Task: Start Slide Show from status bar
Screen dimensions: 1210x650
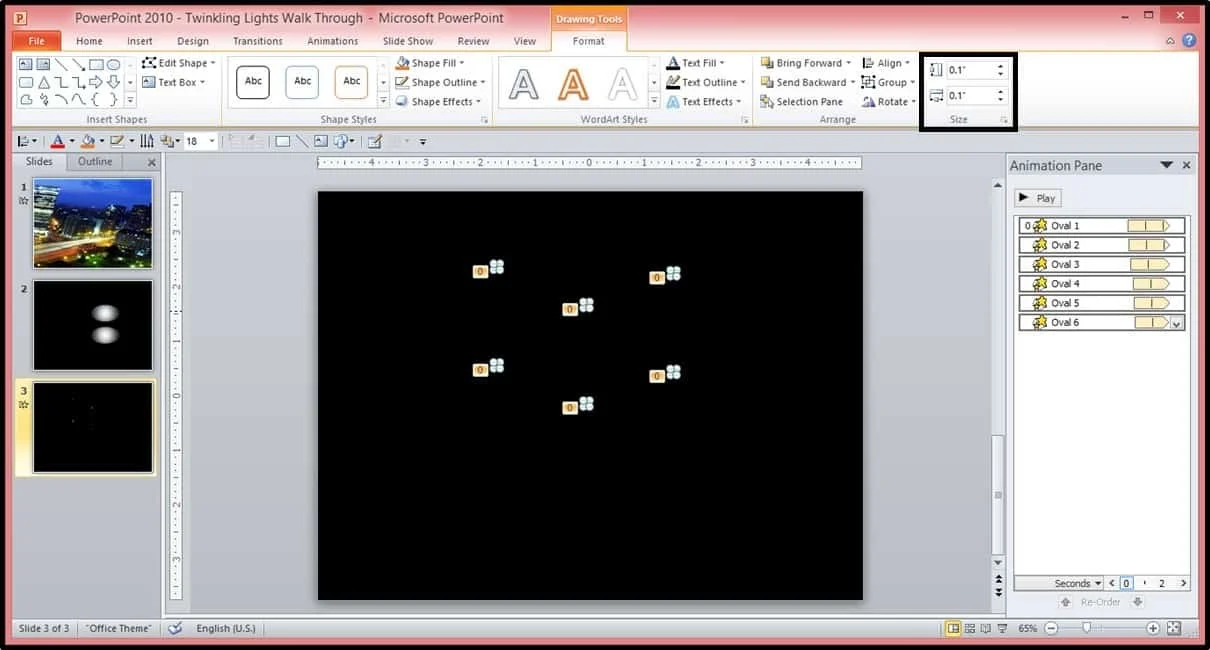Action: 1002,629
